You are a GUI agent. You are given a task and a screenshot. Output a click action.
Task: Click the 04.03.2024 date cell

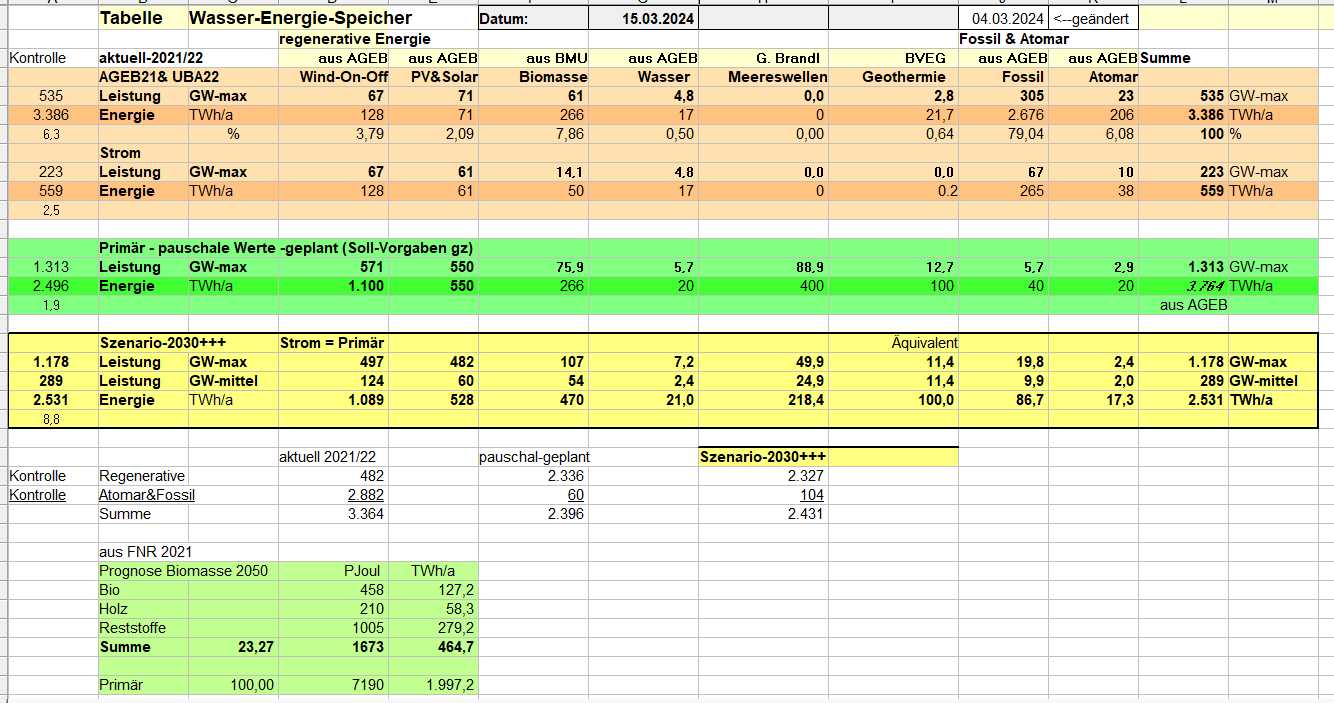click(x=1005, y=19)
